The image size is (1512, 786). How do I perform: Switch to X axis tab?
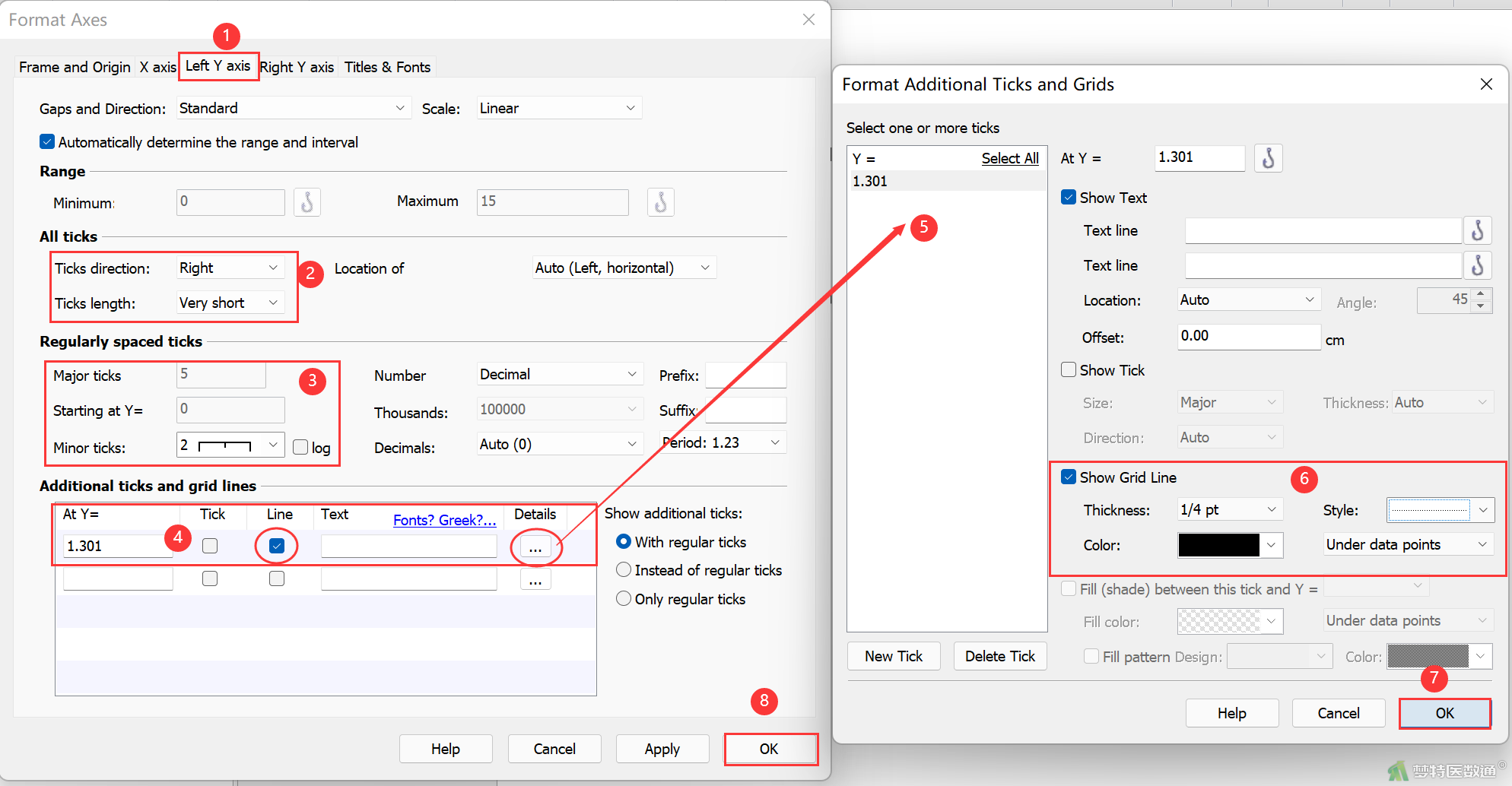point(157,67)
